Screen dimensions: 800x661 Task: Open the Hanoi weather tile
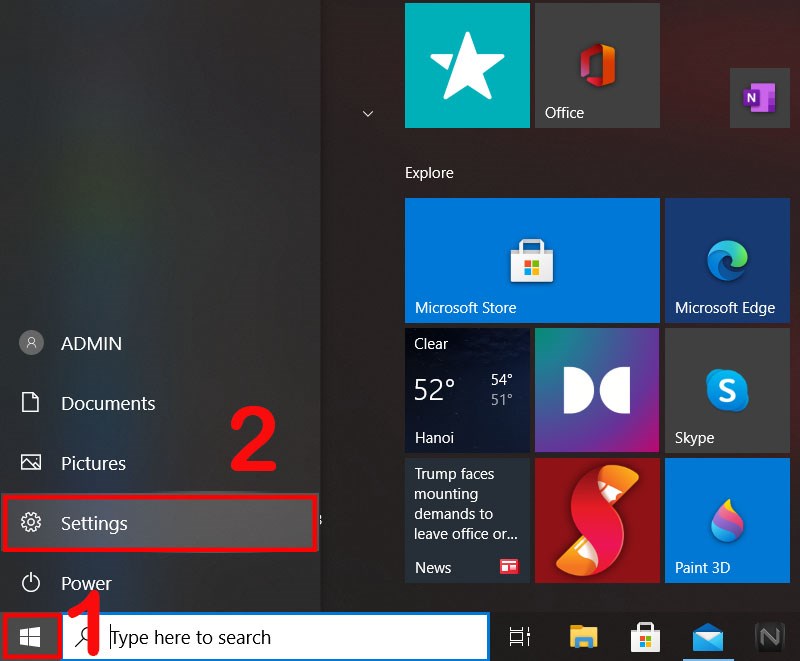[x=467, y=390]
